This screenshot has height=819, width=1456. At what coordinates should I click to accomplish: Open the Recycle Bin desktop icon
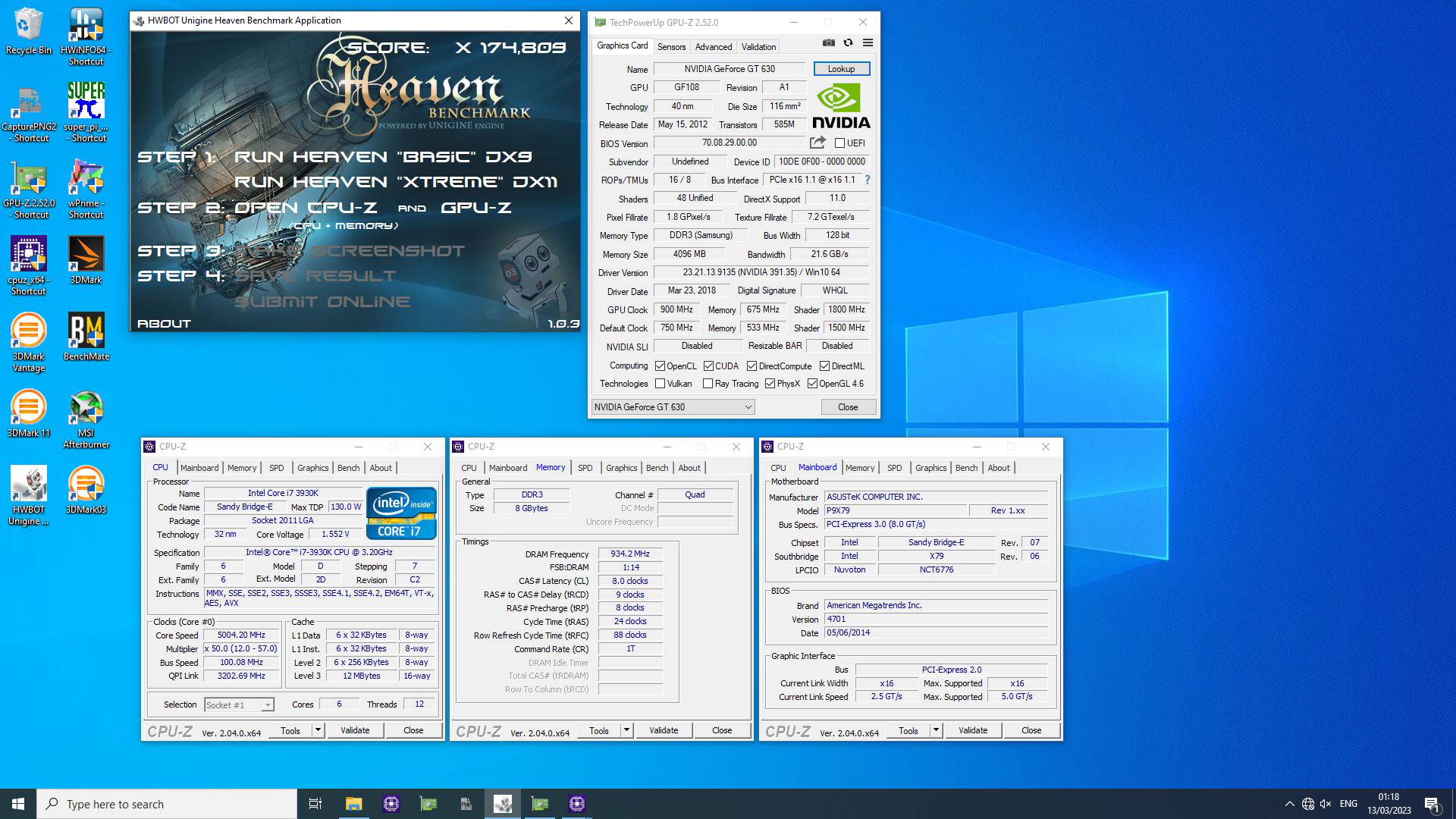coord(29,31)
